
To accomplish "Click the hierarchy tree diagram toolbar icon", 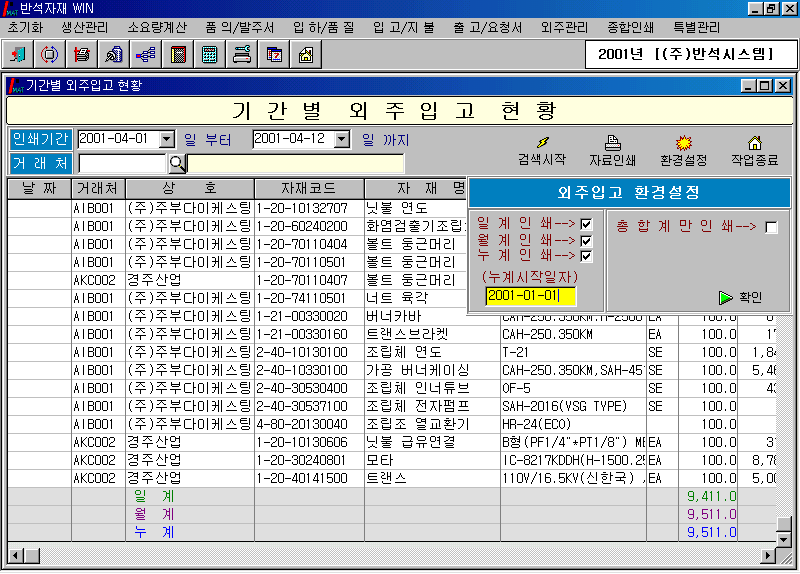I will 145,54.
